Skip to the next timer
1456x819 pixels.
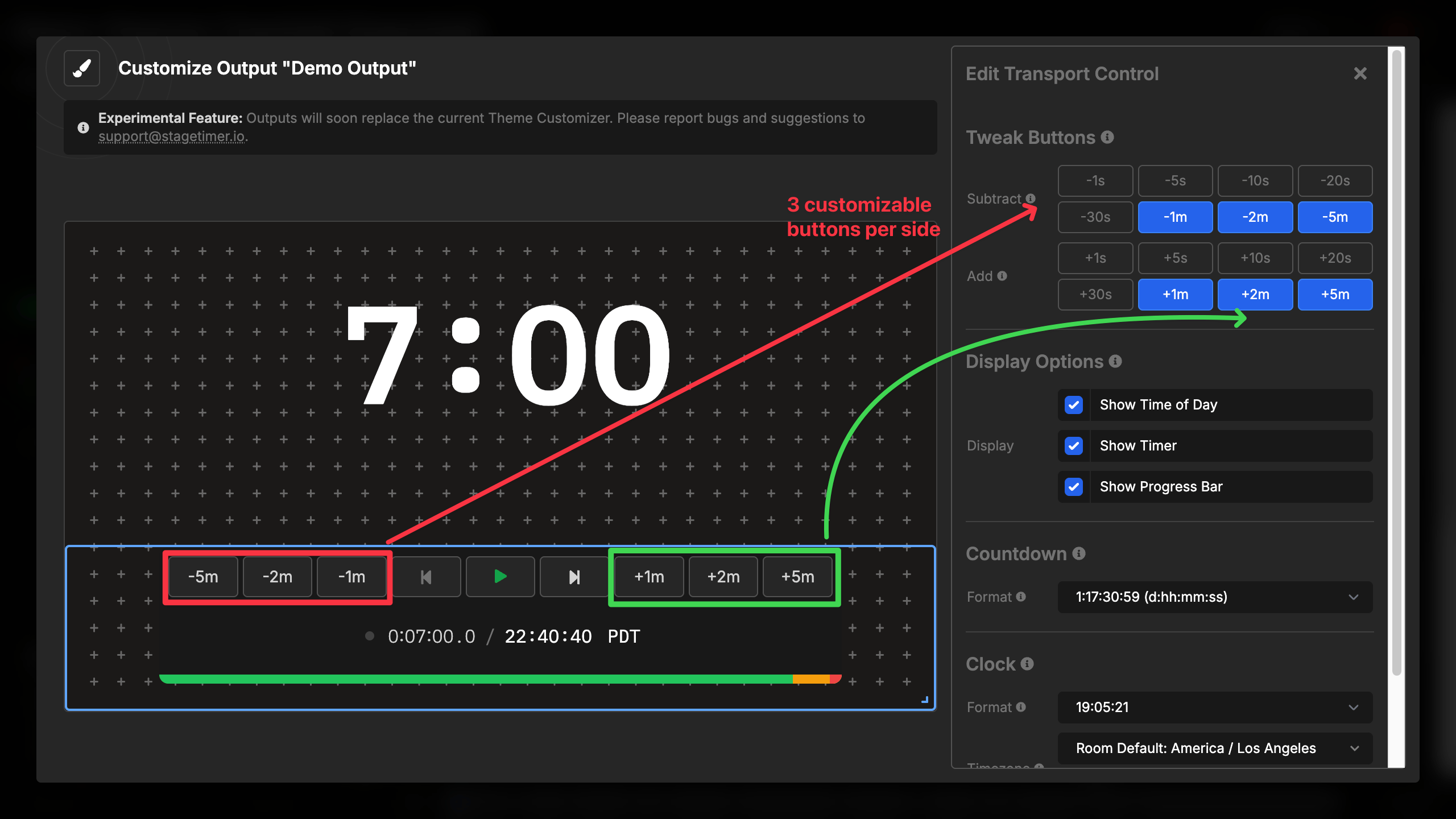[574, 576]
